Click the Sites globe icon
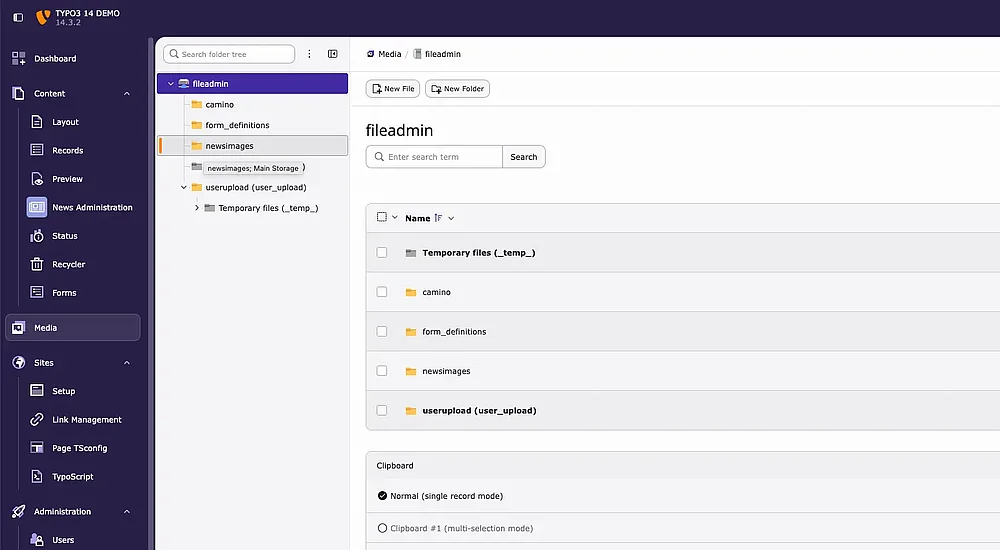The height and width of the screenshot is (550, 1000). pyautogui.click(x=18, y=362)
